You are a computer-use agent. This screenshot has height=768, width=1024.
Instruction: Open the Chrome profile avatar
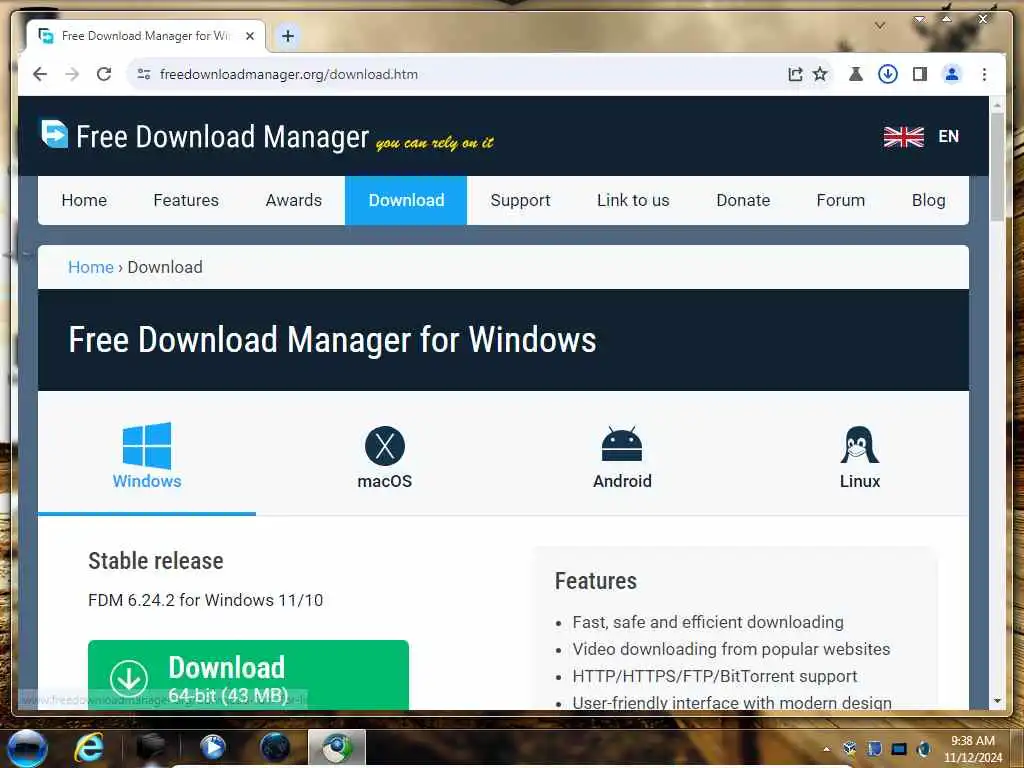[x=952, y=74]
